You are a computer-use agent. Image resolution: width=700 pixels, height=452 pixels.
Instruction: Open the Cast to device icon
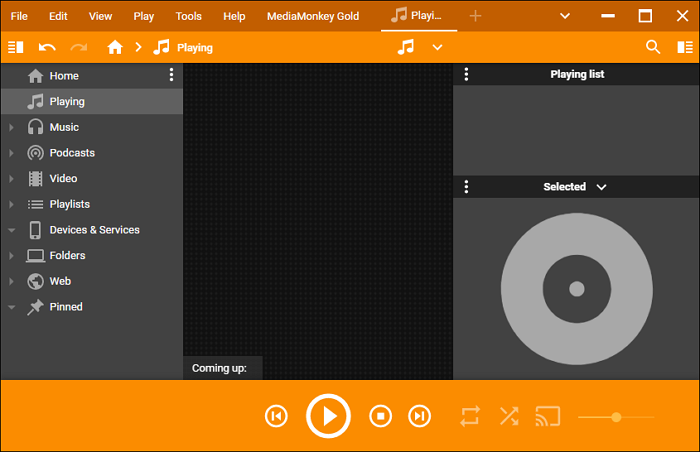pos(547,416)
